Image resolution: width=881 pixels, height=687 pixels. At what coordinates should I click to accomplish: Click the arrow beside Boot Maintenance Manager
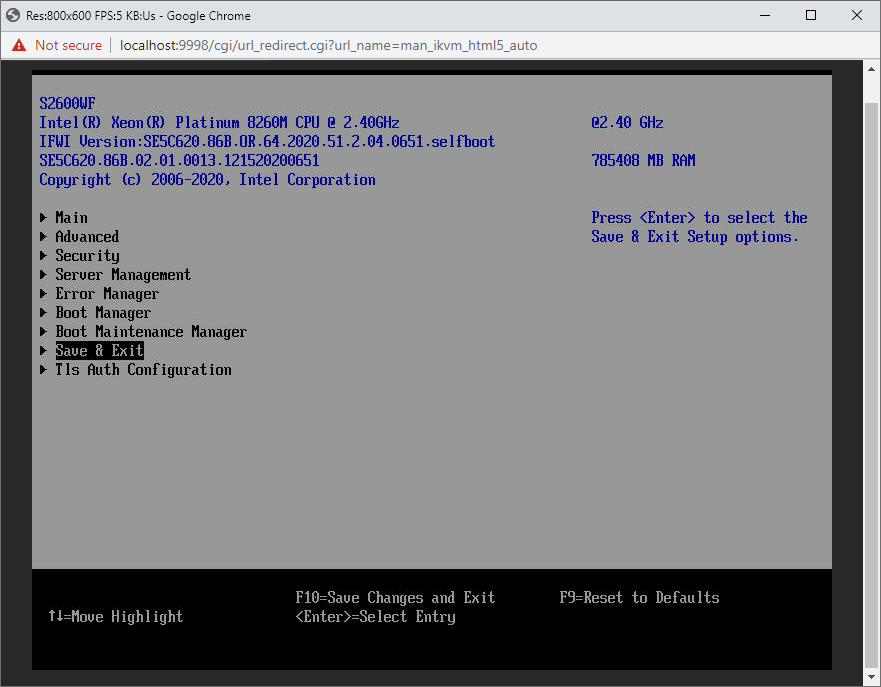coord(43,332)
